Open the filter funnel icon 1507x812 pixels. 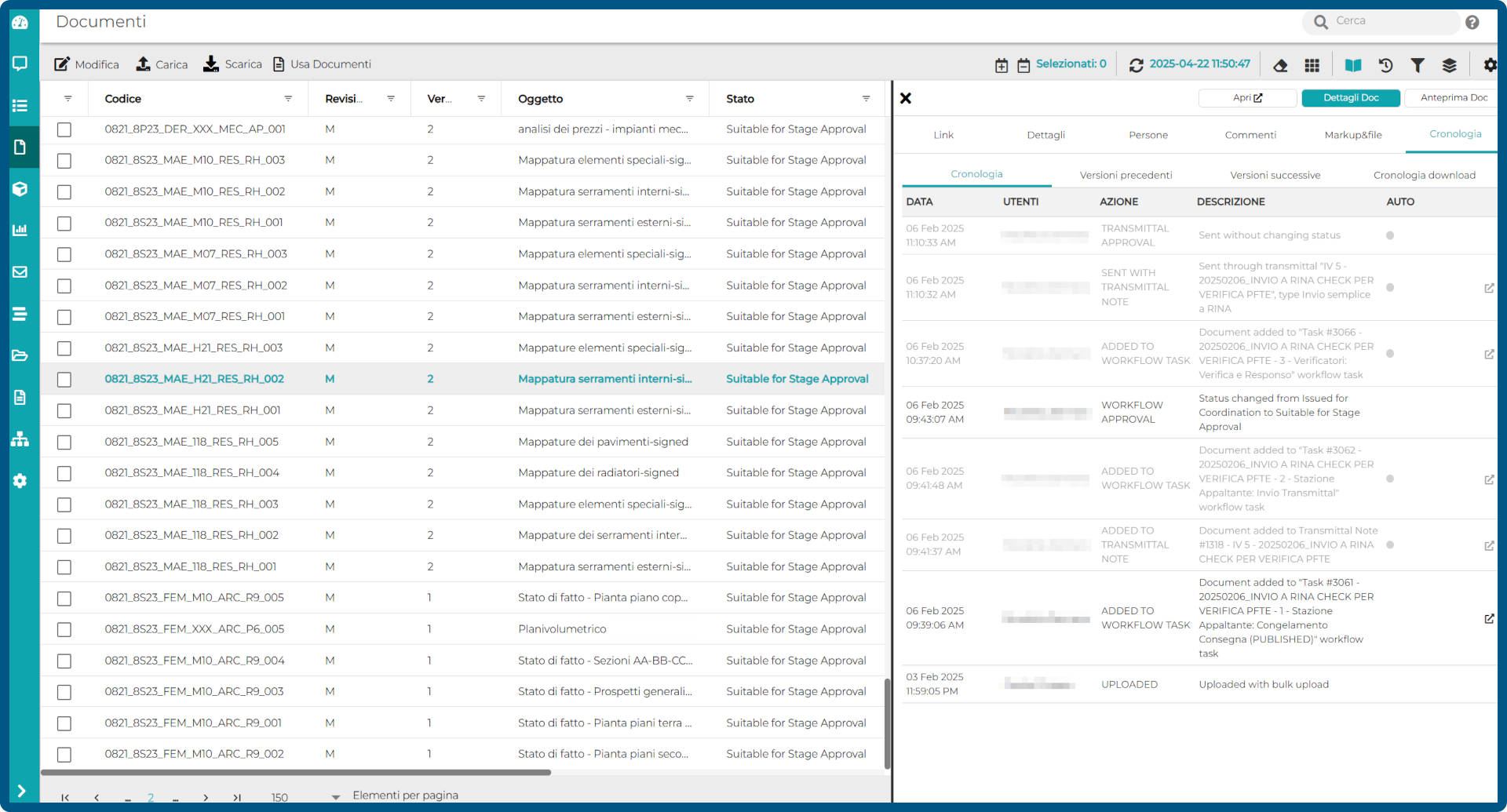pos(1418,65)
